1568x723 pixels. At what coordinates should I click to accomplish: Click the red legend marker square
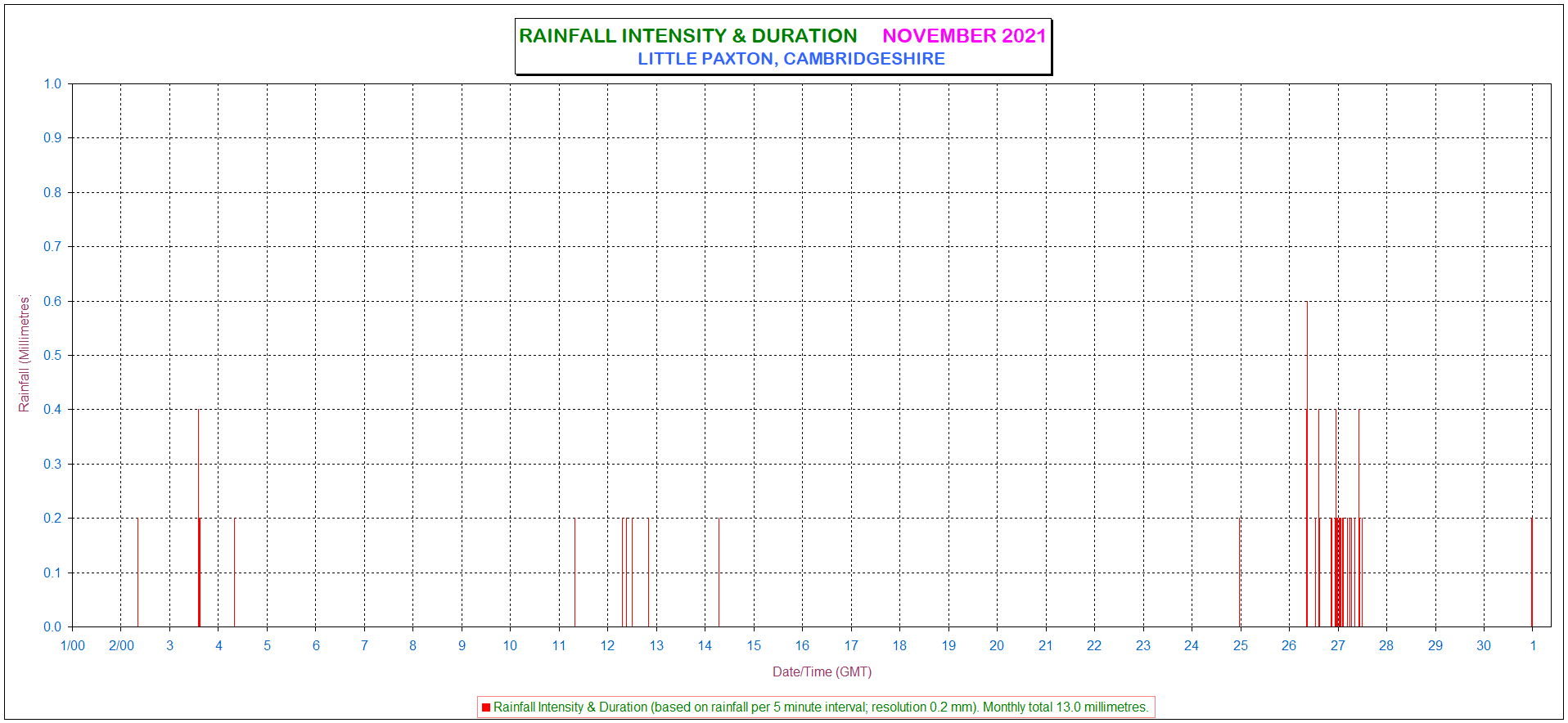click(486, 707)
